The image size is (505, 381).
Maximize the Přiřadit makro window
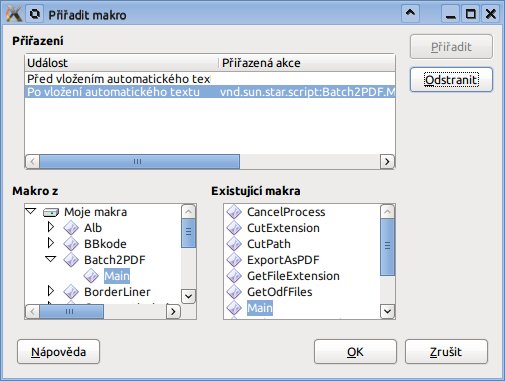point(471,14)
